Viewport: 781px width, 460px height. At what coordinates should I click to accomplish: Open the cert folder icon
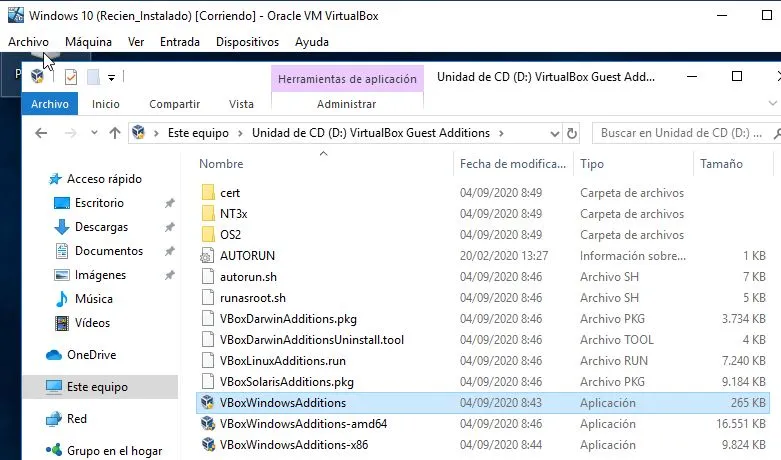coord(208,193)
